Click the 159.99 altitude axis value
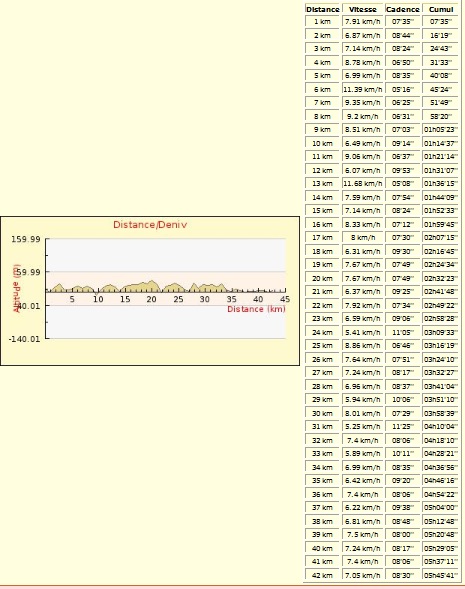 (26, 239)
